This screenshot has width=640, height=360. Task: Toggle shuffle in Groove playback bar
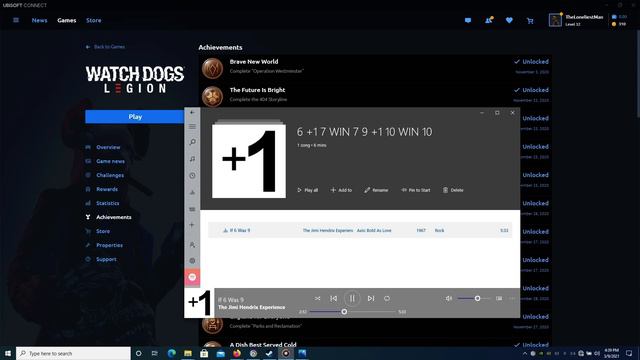[x=317, y=298]
